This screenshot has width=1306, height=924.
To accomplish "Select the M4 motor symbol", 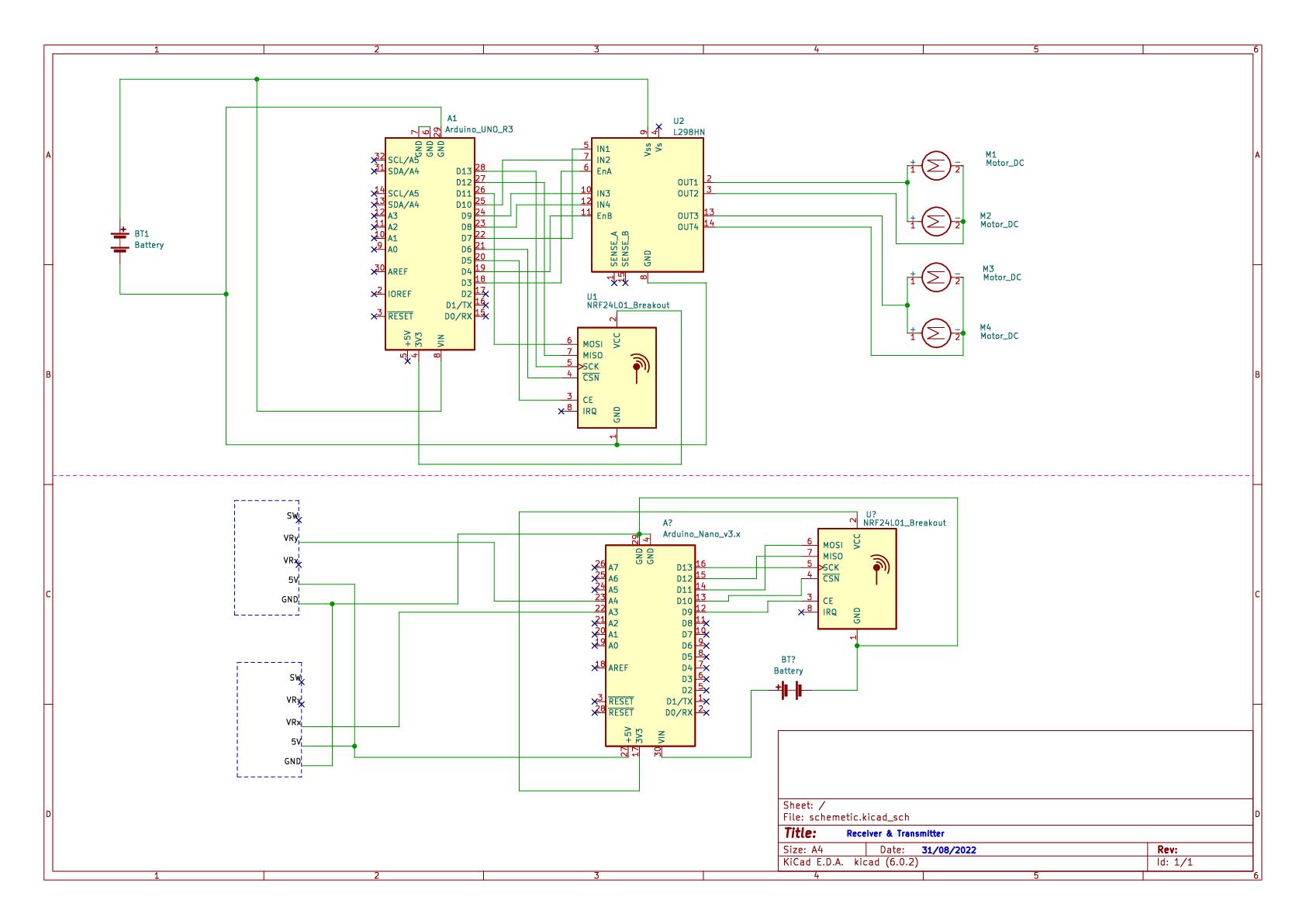I will point(935,333).
